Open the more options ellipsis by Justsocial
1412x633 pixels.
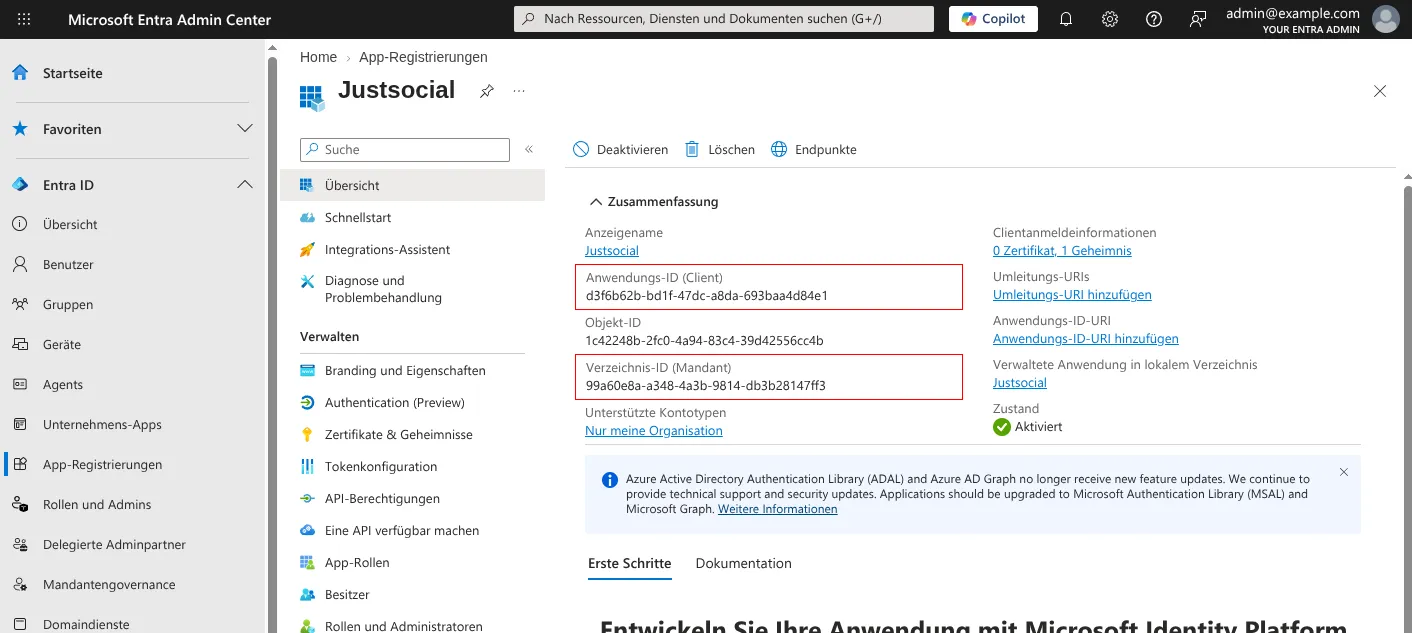pos(519,91)
